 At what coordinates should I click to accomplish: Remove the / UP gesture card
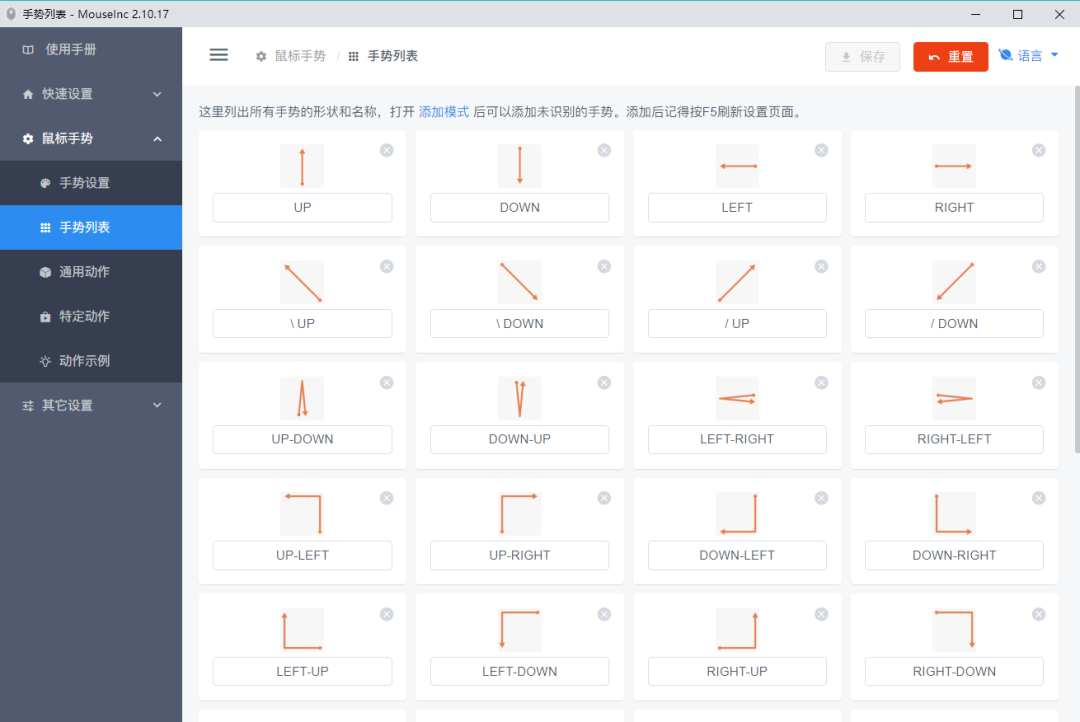pos(821,267)
